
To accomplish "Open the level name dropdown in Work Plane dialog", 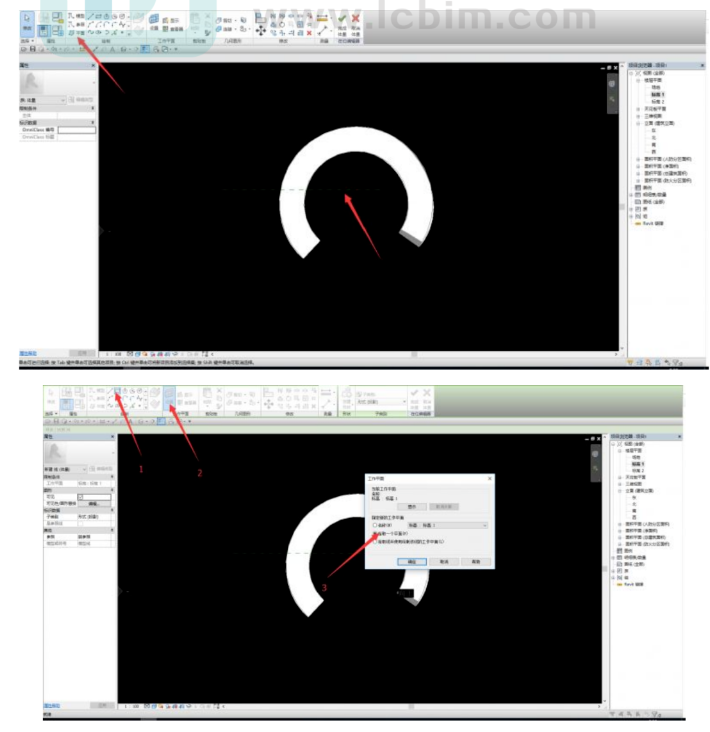I will click(448, 525).
